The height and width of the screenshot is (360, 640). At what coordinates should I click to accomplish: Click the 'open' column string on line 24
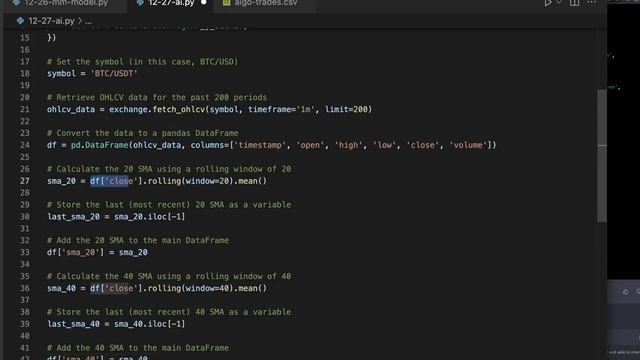(310, 145)
